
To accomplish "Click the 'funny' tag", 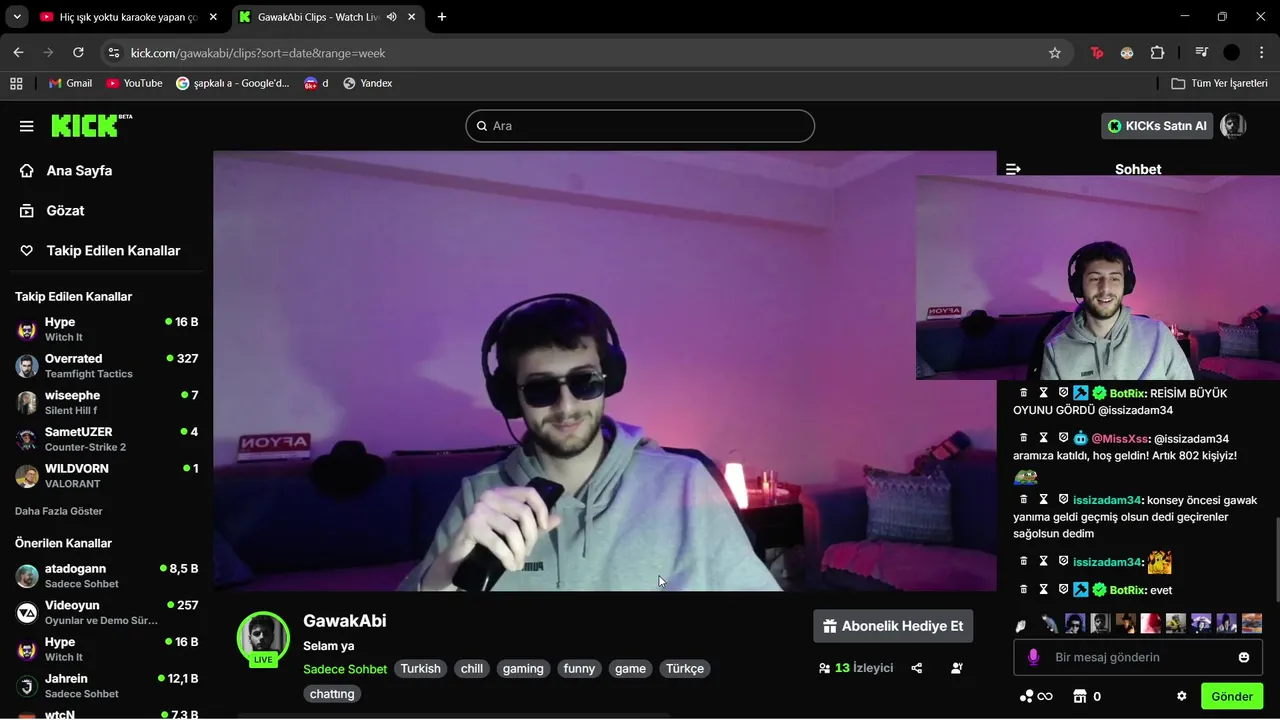I will [x=579, y=669].
